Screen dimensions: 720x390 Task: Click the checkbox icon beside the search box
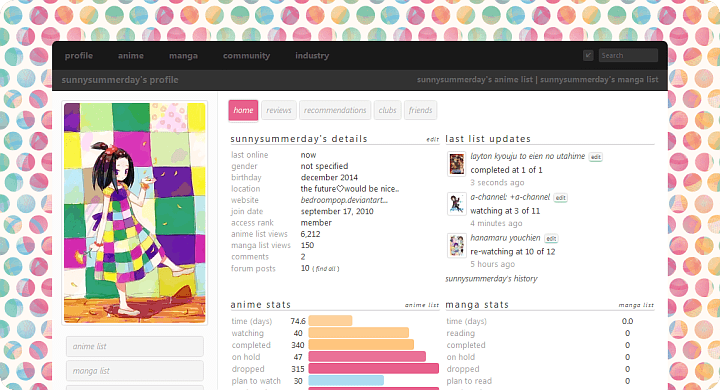click(588, 56)
